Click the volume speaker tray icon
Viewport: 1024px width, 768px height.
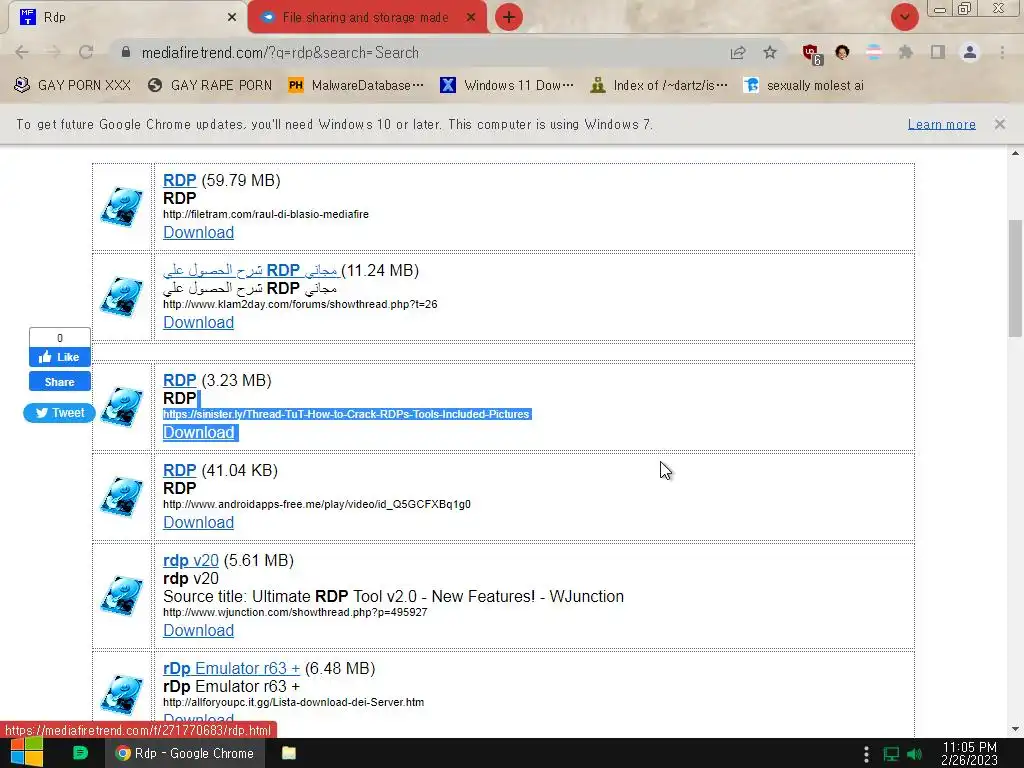click(915, 754)
